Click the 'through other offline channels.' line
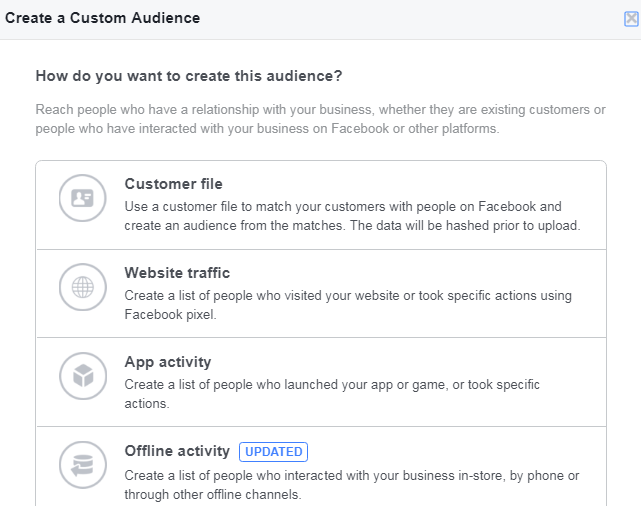This screenshot has width=641, height=506. (x=213, y=495)
